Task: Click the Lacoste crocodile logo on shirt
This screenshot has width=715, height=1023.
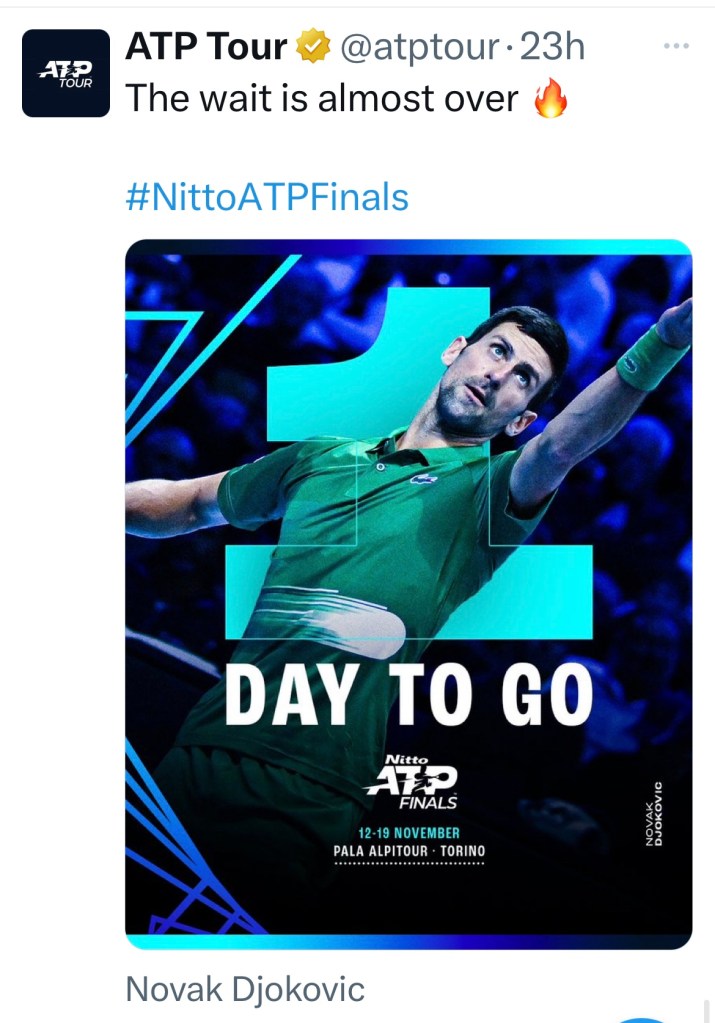Action: point(423,479)
